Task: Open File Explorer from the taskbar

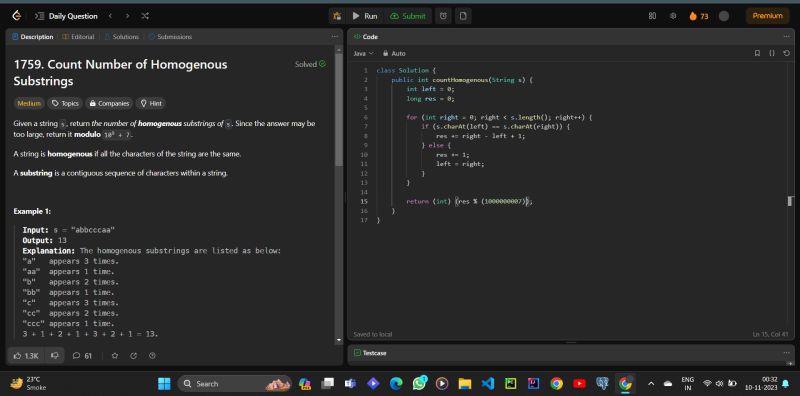Action: coord(464,383)
